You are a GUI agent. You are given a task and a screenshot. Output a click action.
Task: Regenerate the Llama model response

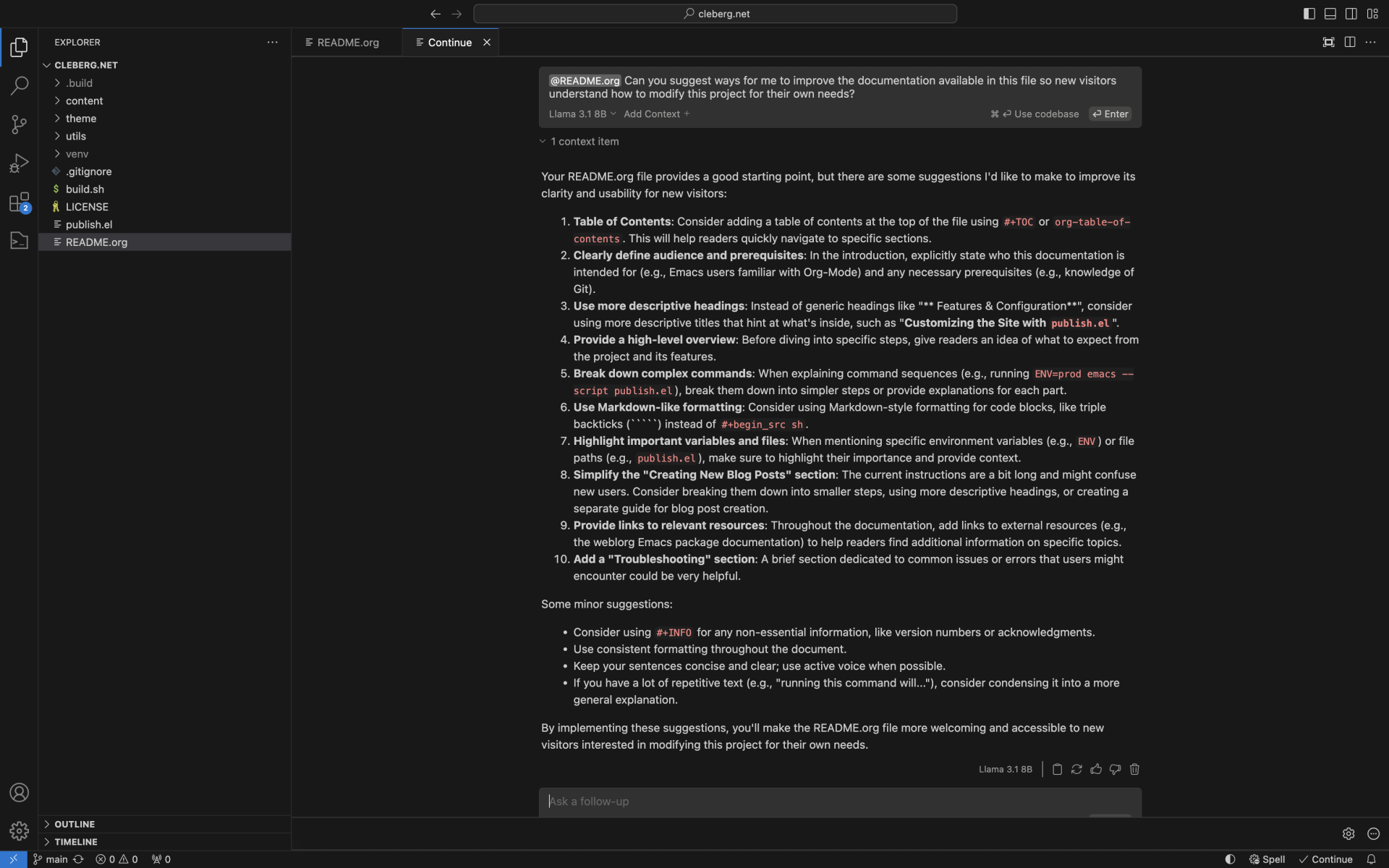tap(1077, 769)
